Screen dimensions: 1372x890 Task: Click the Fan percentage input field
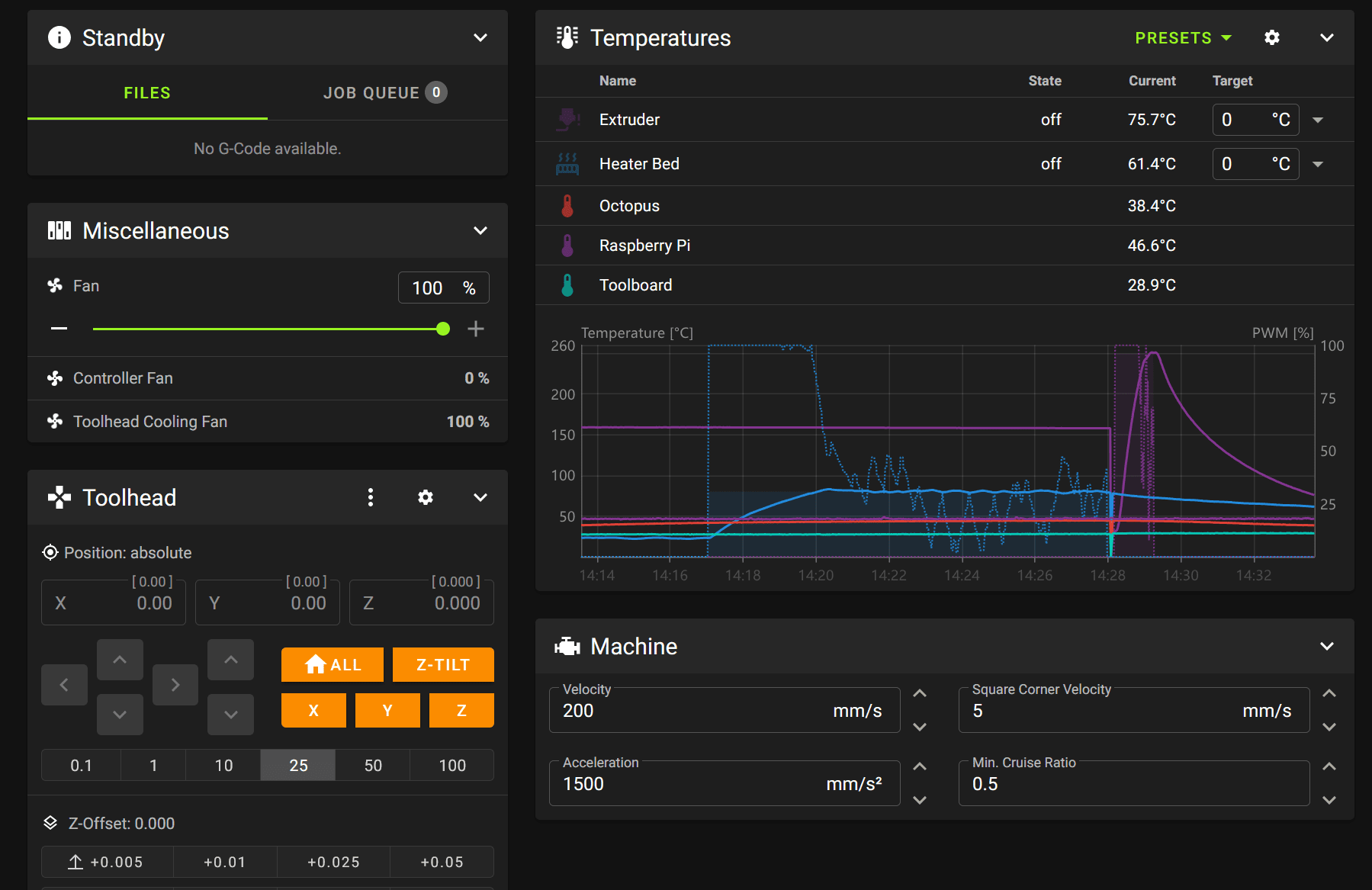(x=444, y=288)
